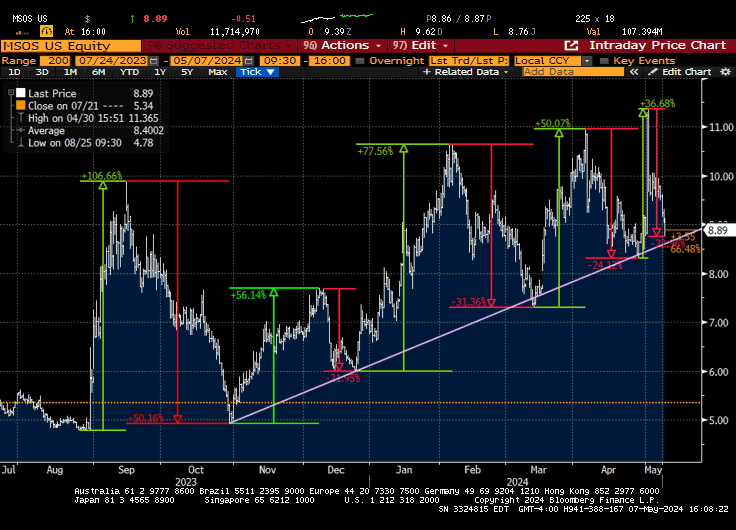The width and height of the screenshot is (736, 530).
Task: Click the end time field 16:00
Action: tap(330, 61)
